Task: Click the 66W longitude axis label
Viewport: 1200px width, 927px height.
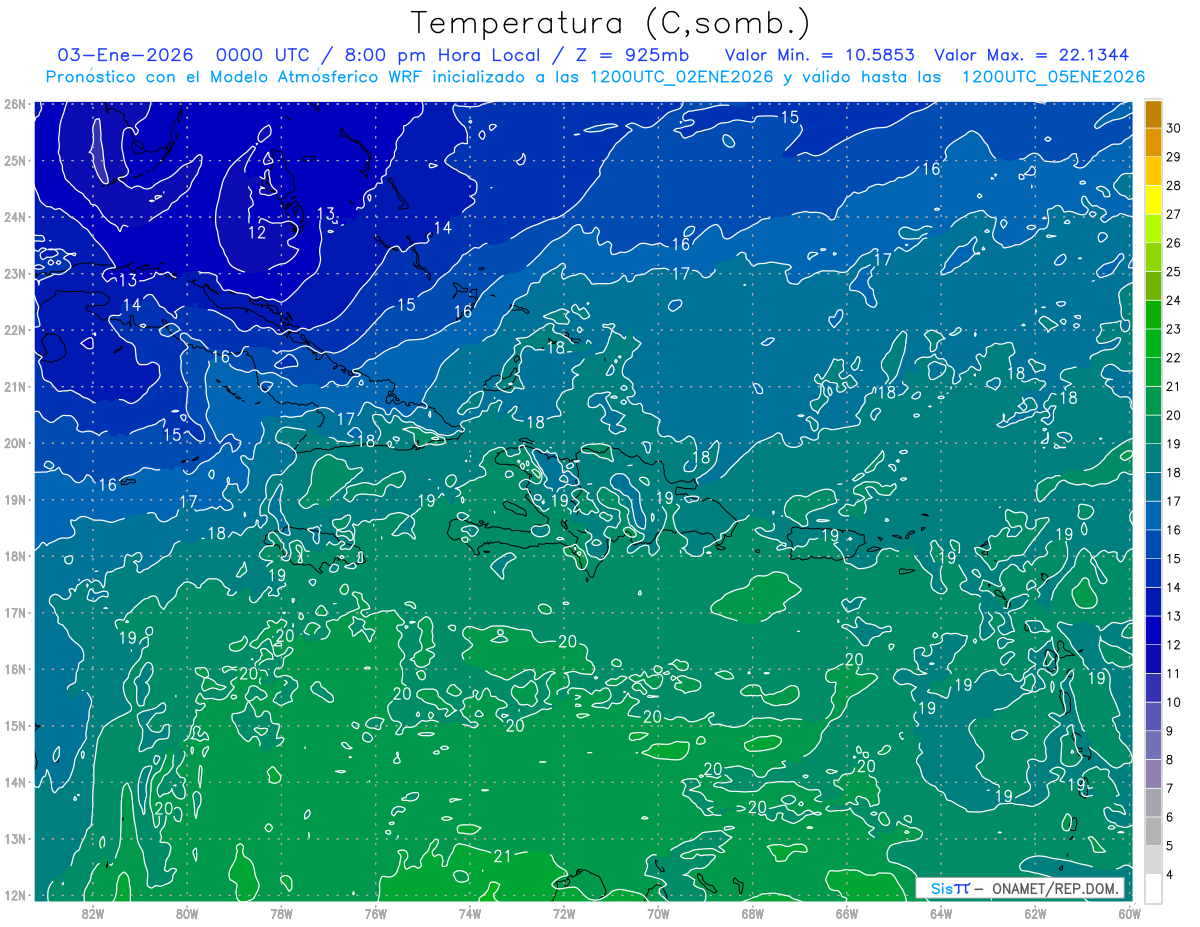Action: point(846,913)
